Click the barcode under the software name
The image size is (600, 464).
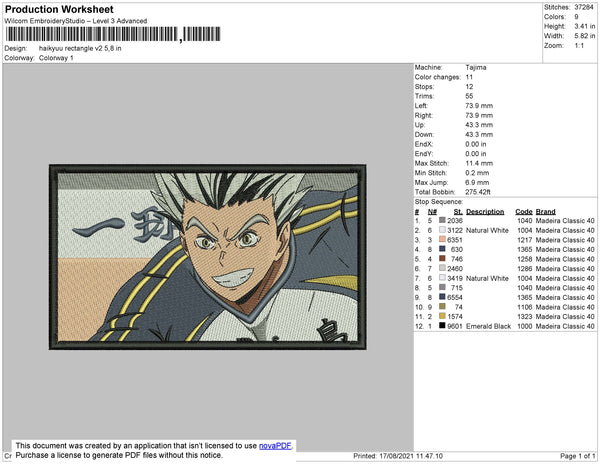[x=113, y=34]
